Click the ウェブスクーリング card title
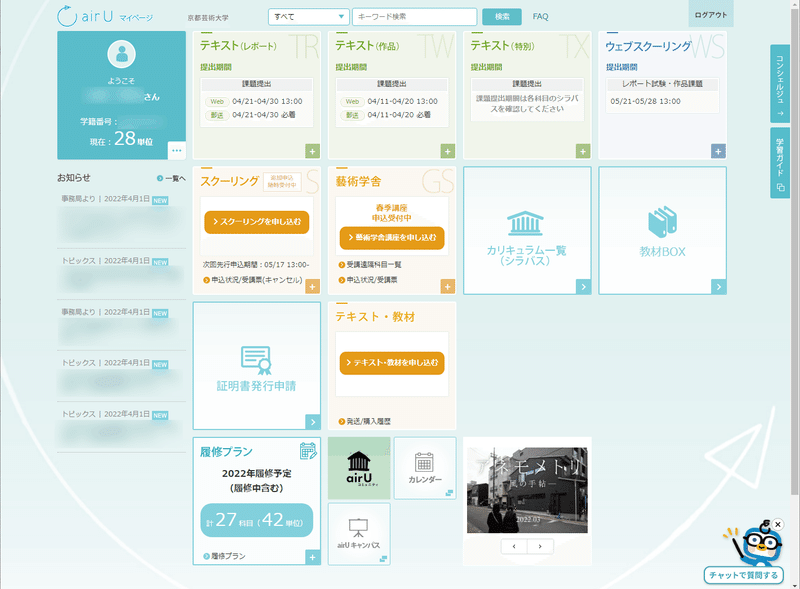Viewport: 800px width, 589px height. click(x=648, y=46)
